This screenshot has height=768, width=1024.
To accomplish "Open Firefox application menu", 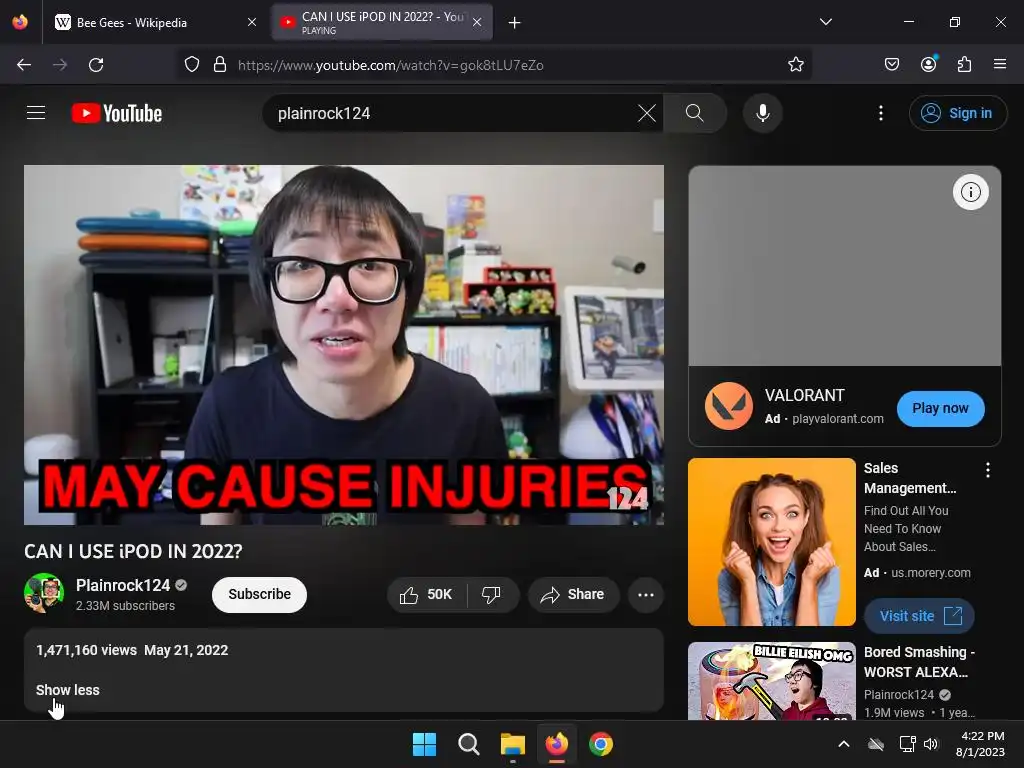I will coord(1000,64).
